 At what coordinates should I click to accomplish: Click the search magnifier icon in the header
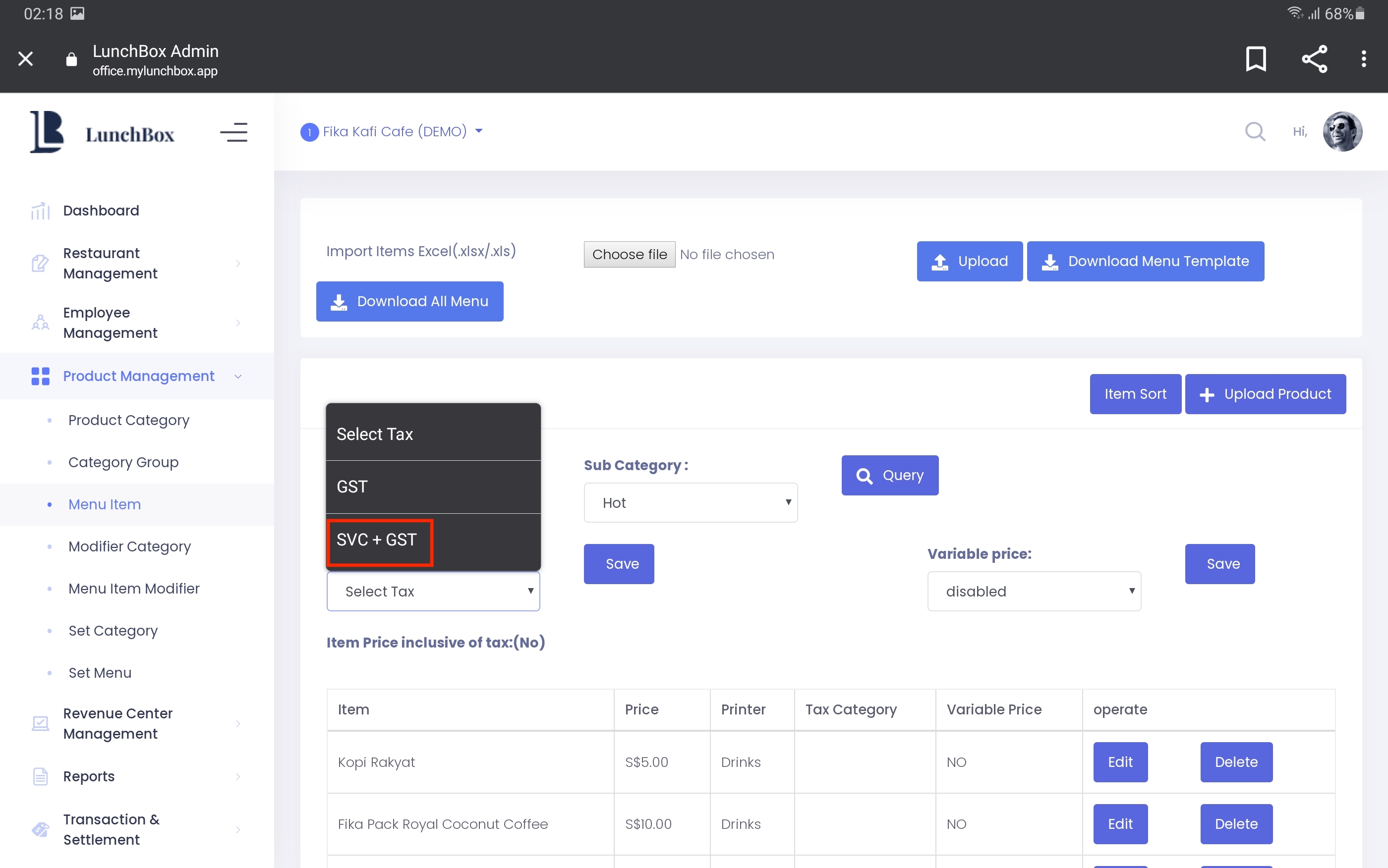(x=1255, y=131)
